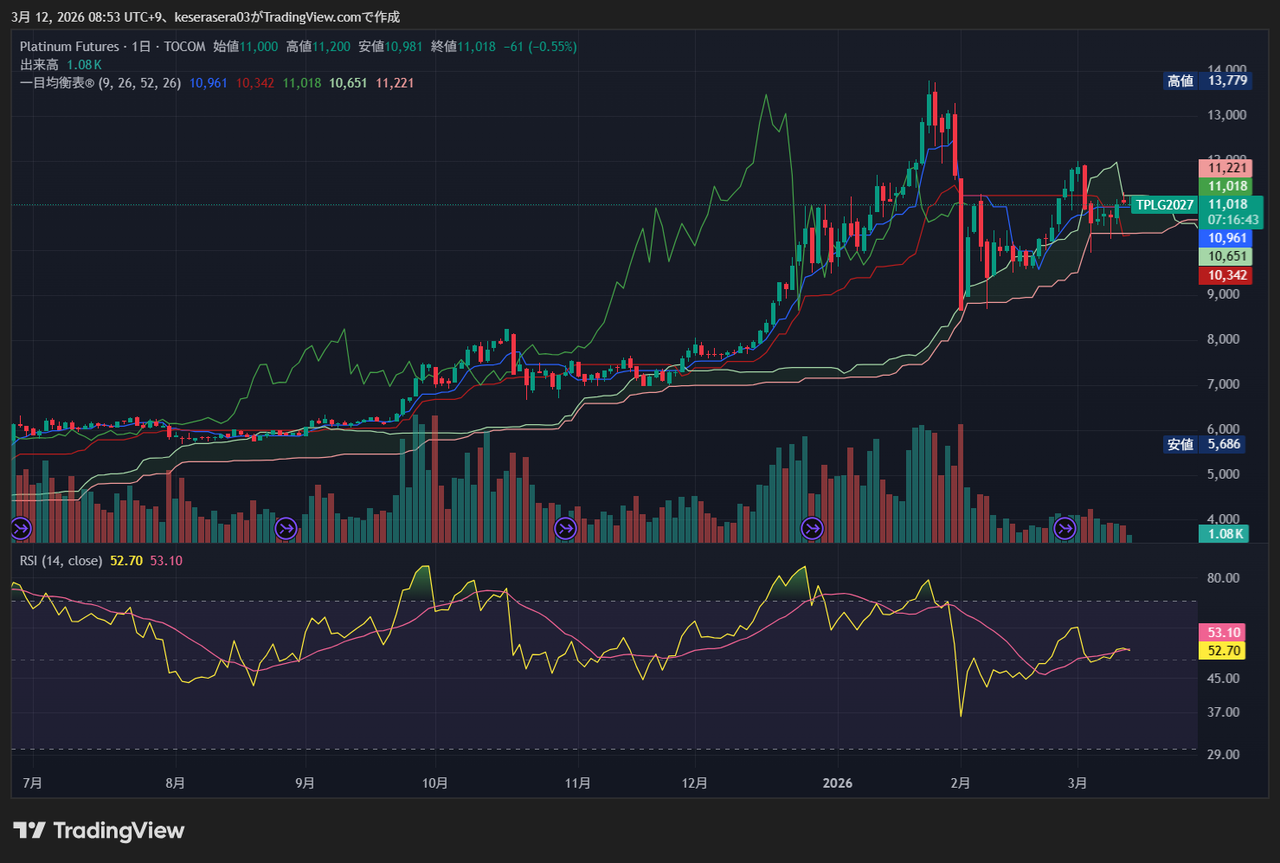The height and width of the screenshot is (863, 1280).
Task: Click the pink 53.10 value beside RSI label
Action: click(166, 560)
